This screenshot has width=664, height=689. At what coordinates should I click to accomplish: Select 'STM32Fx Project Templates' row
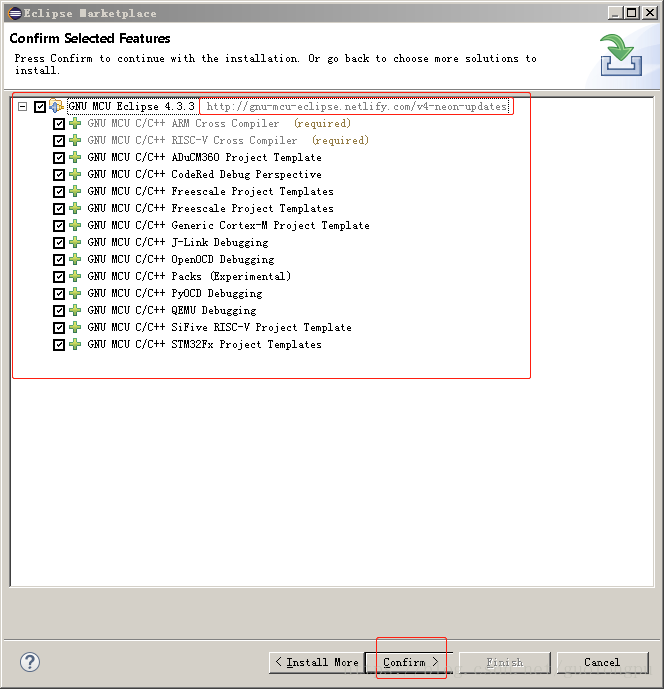pos(204,344)
